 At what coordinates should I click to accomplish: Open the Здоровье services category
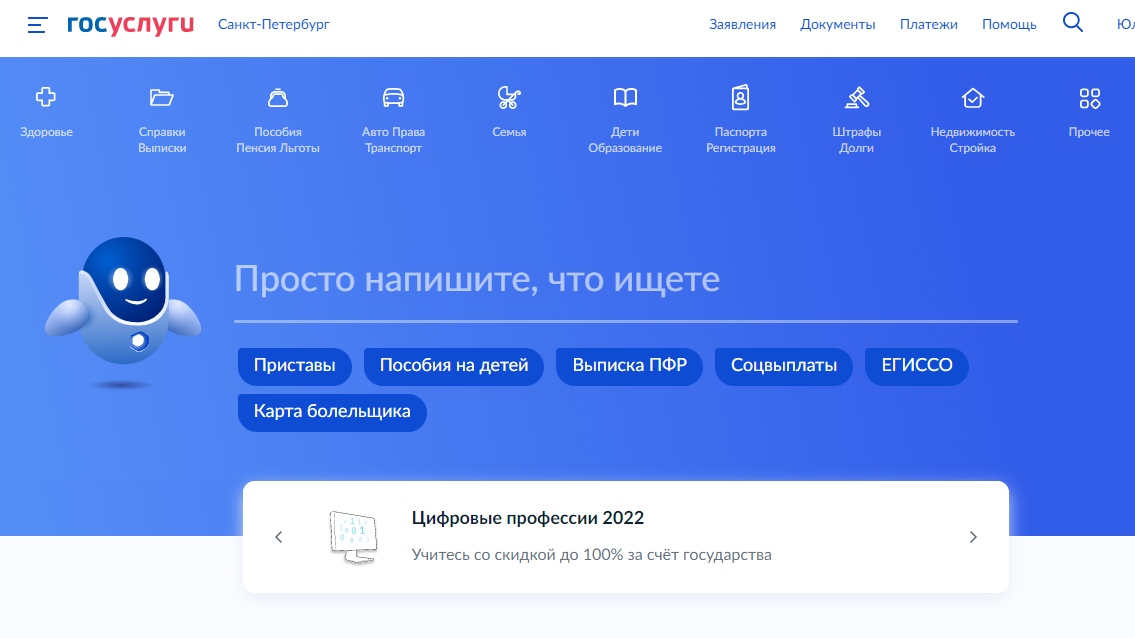[x=46, y=110]
